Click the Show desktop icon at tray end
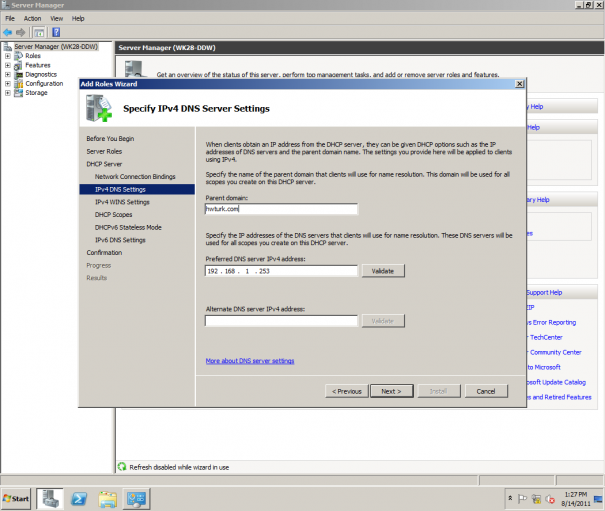This screenshot has height=511, width=605. pyautogui.click(x=598, y=499)
